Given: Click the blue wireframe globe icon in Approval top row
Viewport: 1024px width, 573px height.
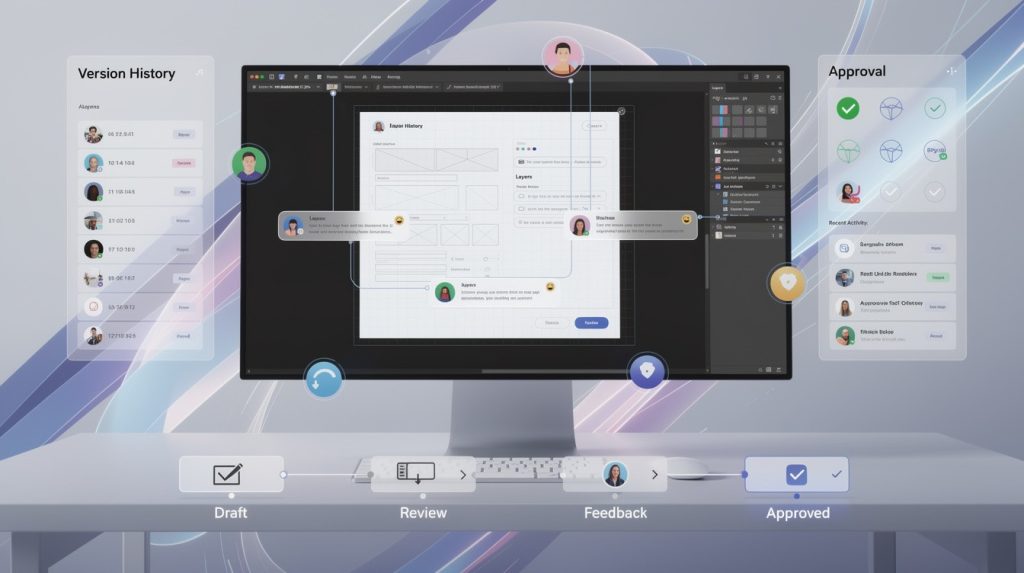Looking at the screenshot, I should (891, 108).
